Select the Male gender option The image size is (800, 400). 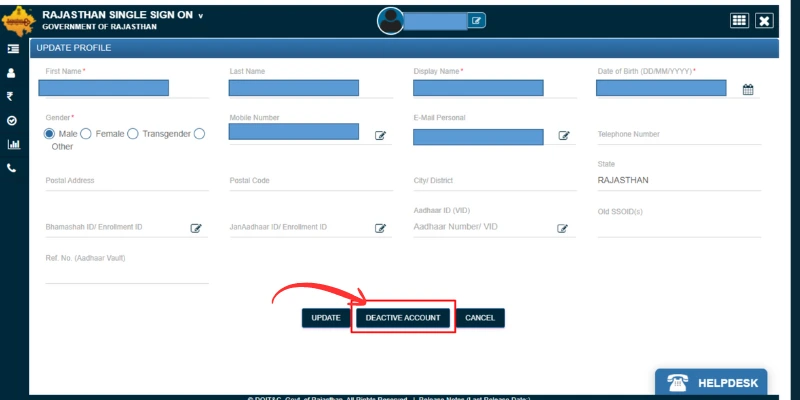pos(49,134)
